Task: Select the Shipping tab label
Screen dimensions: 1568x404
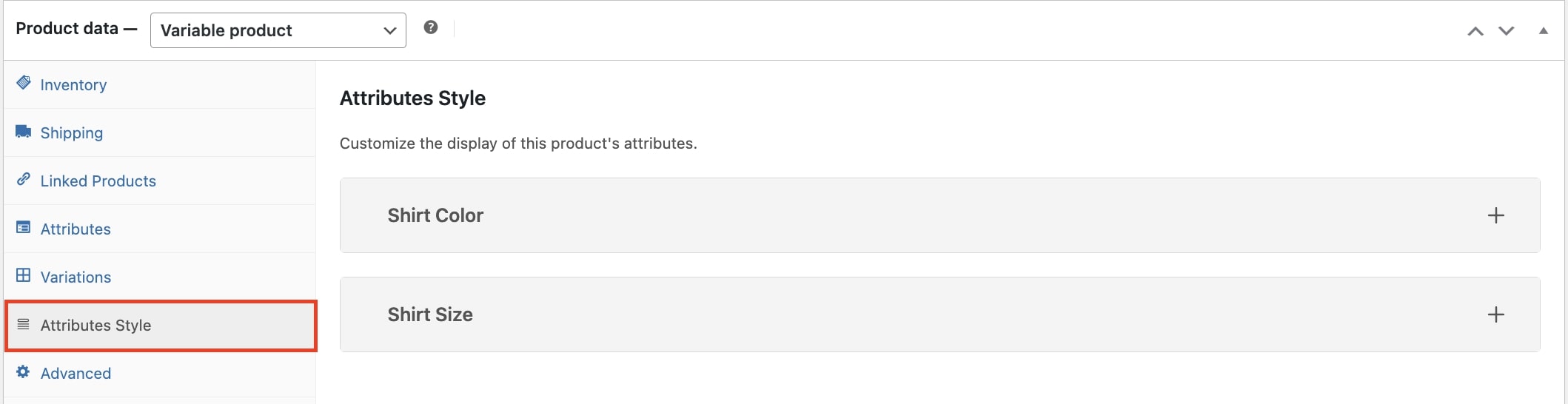Action: click(72, 133)
